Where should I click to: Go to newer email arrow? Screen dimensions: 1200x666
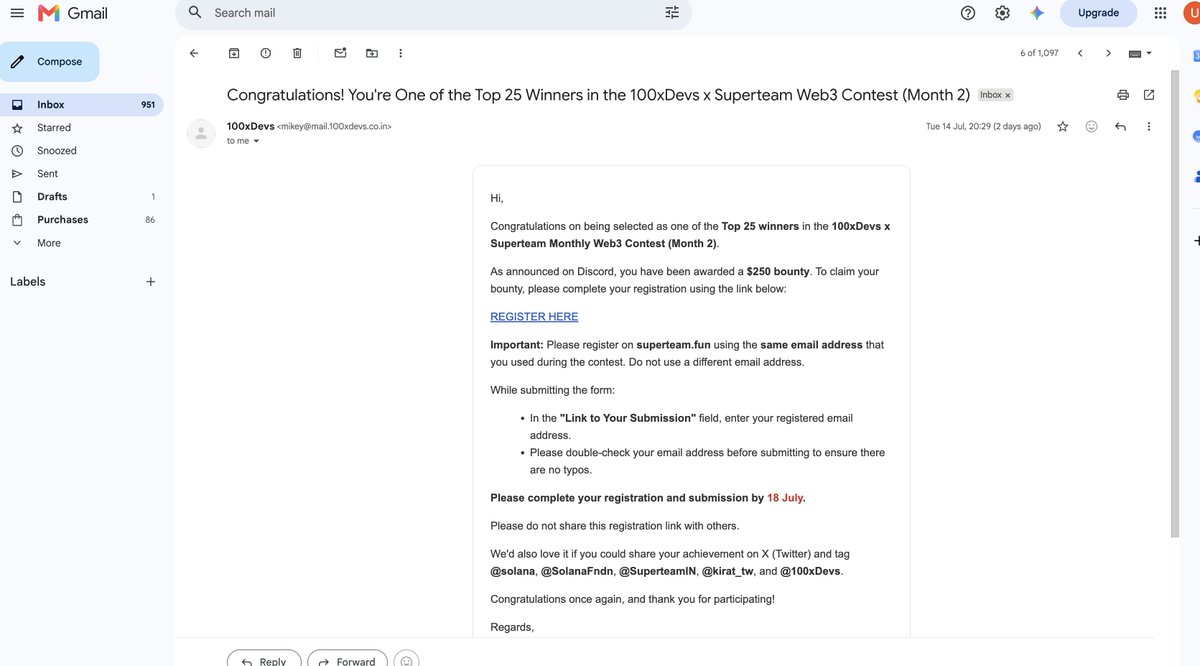1080,53
